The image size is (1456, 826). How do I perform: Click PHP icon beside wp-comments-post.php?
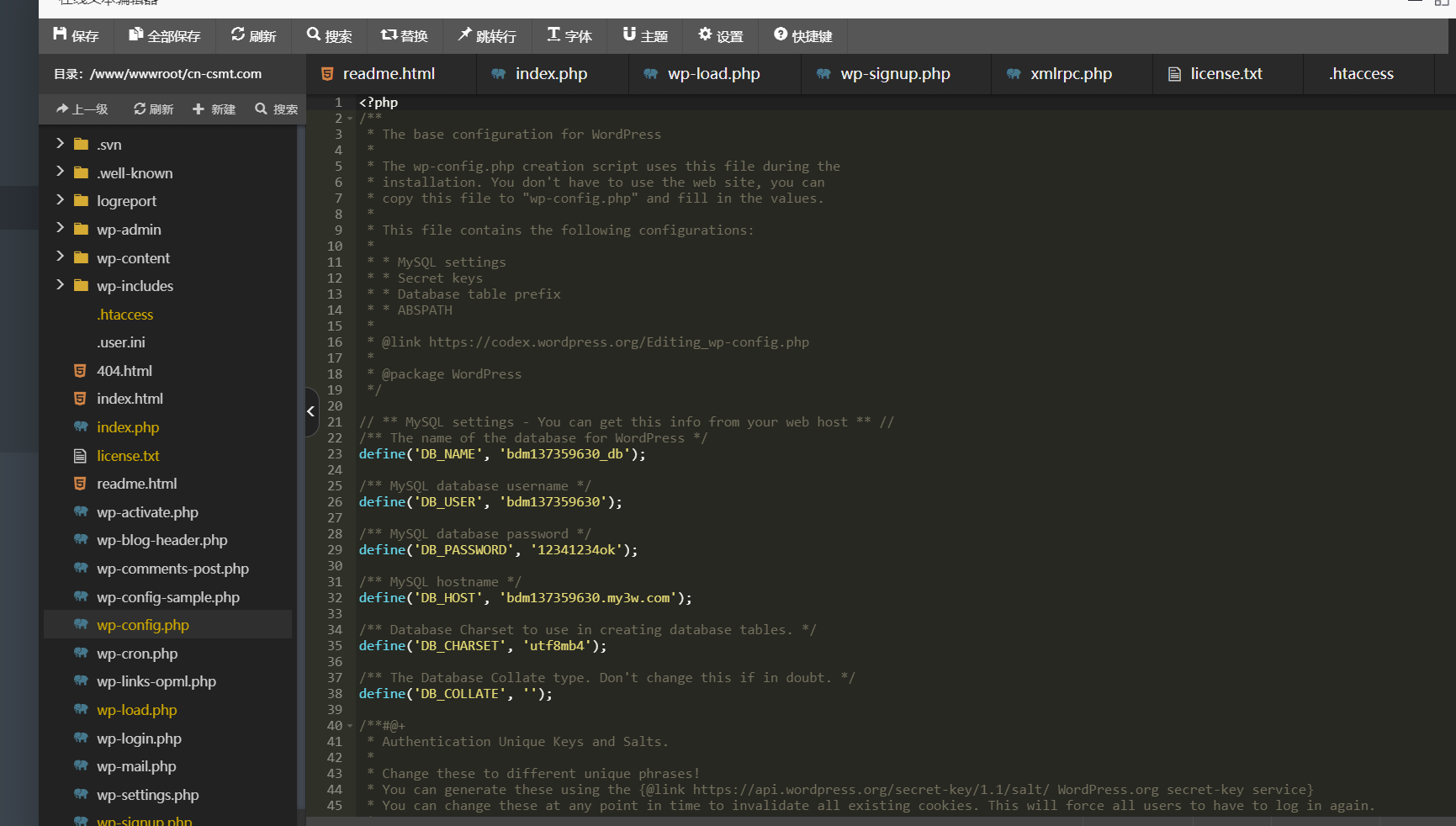coord(81,568)
